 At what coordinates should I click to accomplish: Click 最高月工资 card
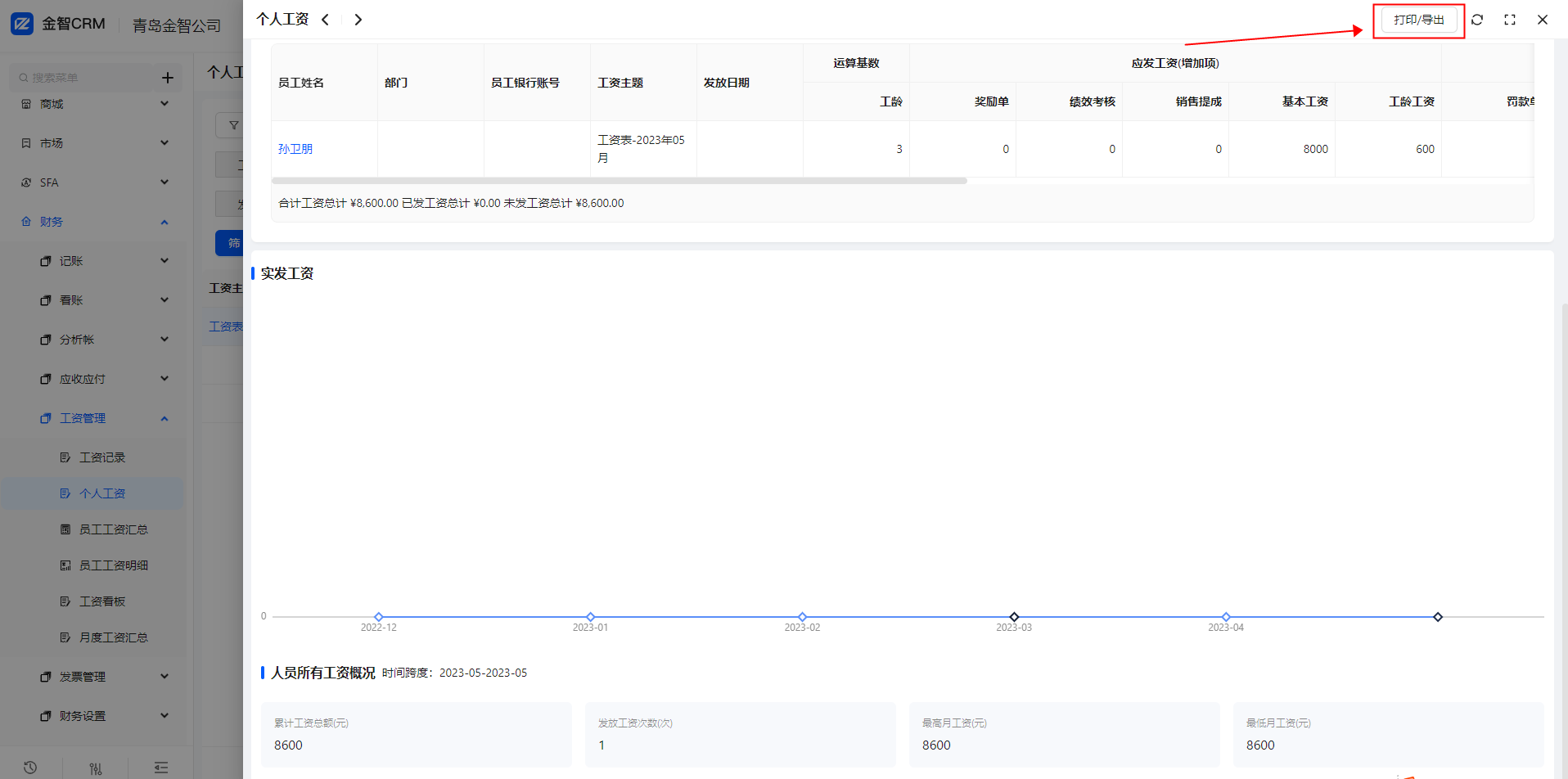(1065, 734)
